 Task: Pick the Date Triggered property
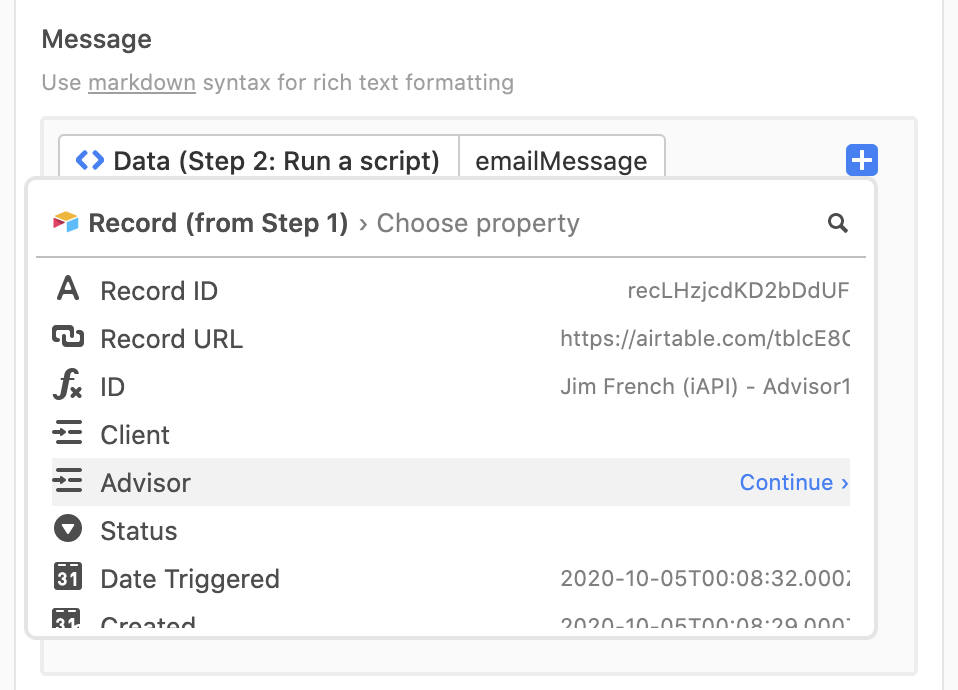tap(451, 578)
